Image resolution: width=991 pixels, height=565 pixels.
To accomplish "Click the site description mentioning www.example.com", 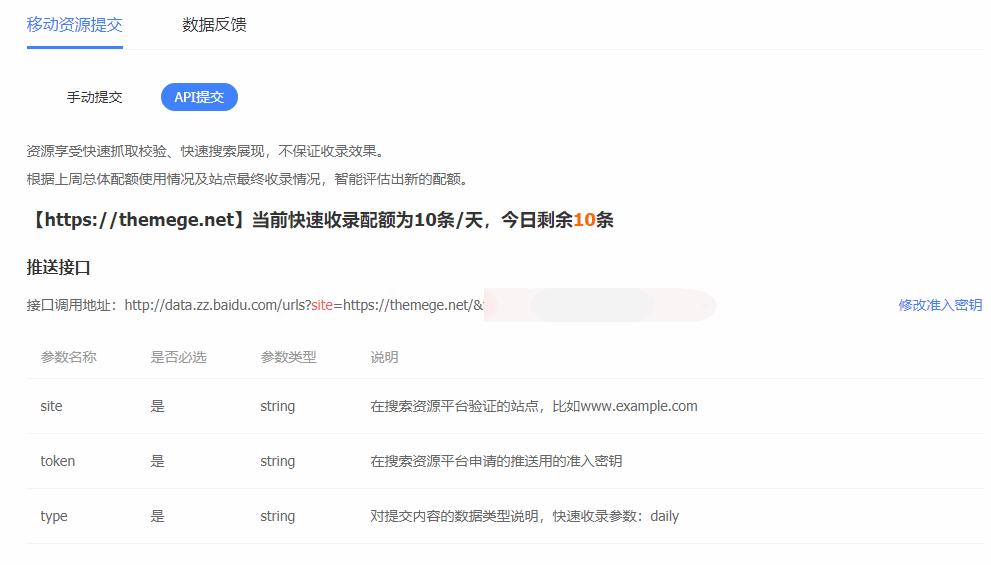I will coord(533,406).
